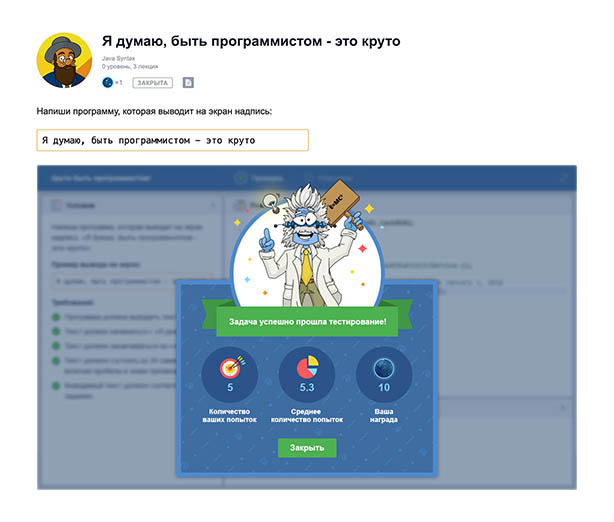
Task: Click the green success testing banner
Action: [x=307, y=322]
